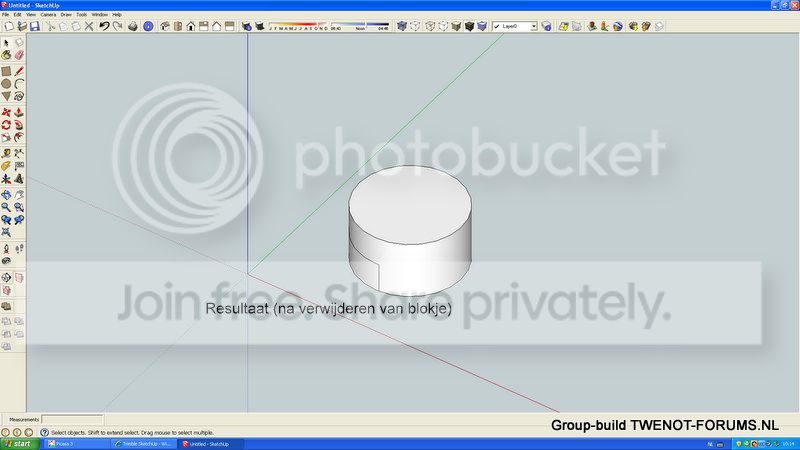Click the Print icon in toolbar
Screen dimensions: 800x450
pos(133,26)
